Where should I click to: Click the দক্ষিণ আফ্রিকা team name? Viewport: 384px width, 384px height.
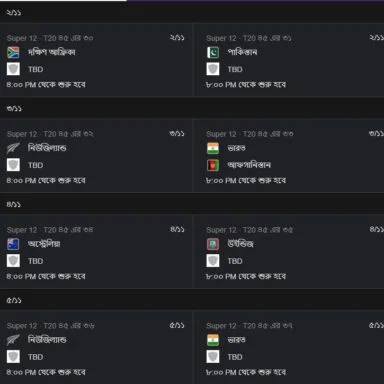click(51, 52)
